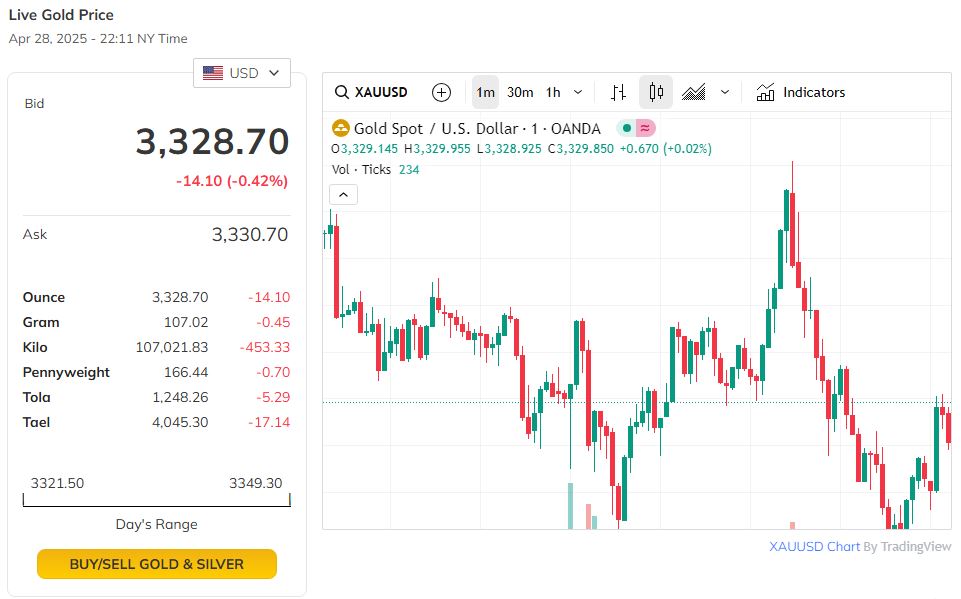Viewport: 961px width, 599px height.
Task: Click the Indicators chart icon
Action: pyautogui.click(x=766, y=92)
